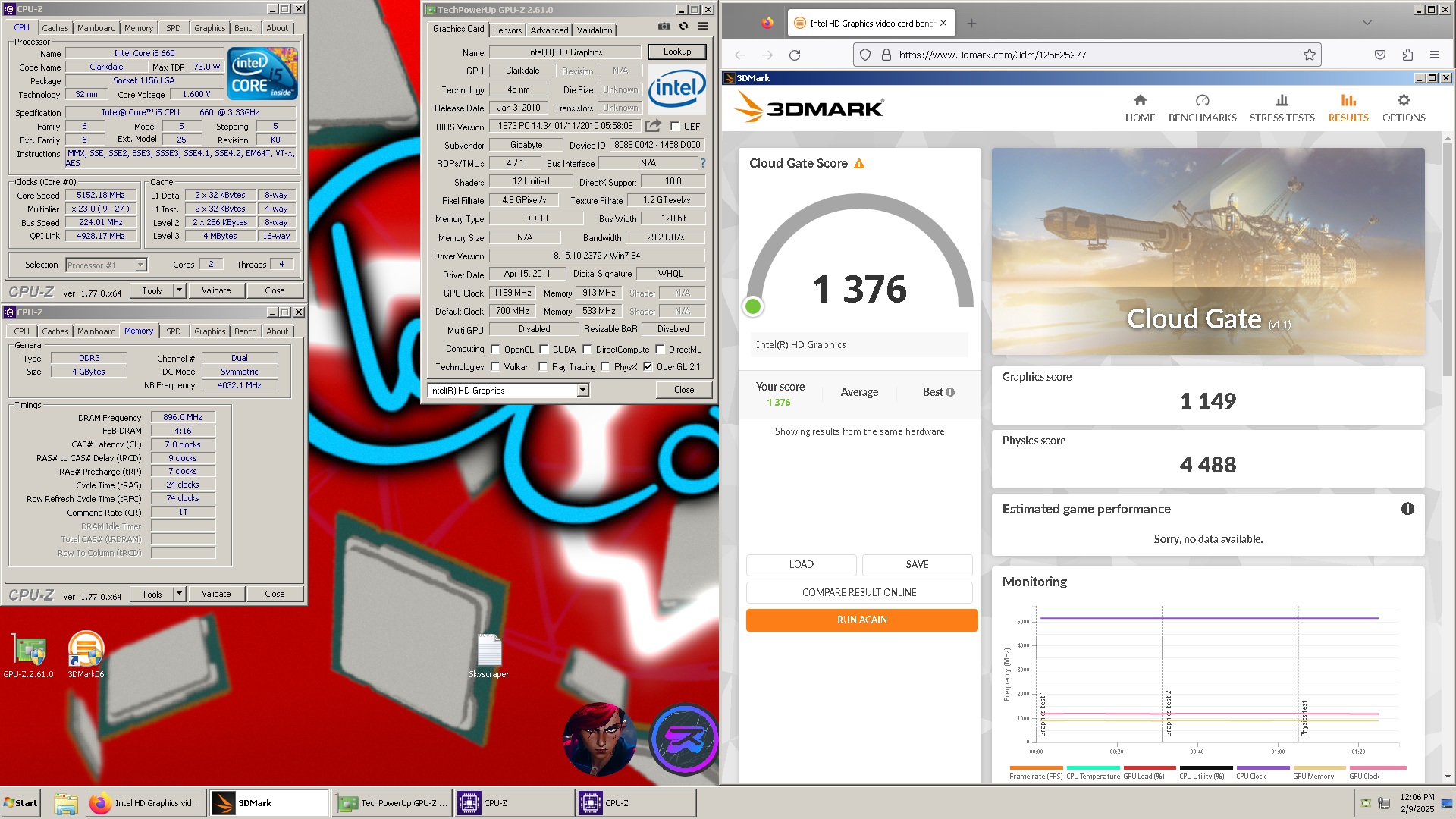The image size is (1456, 819).
Task: Toggle the OpenCL checkbox
Action: click(495, 350)
